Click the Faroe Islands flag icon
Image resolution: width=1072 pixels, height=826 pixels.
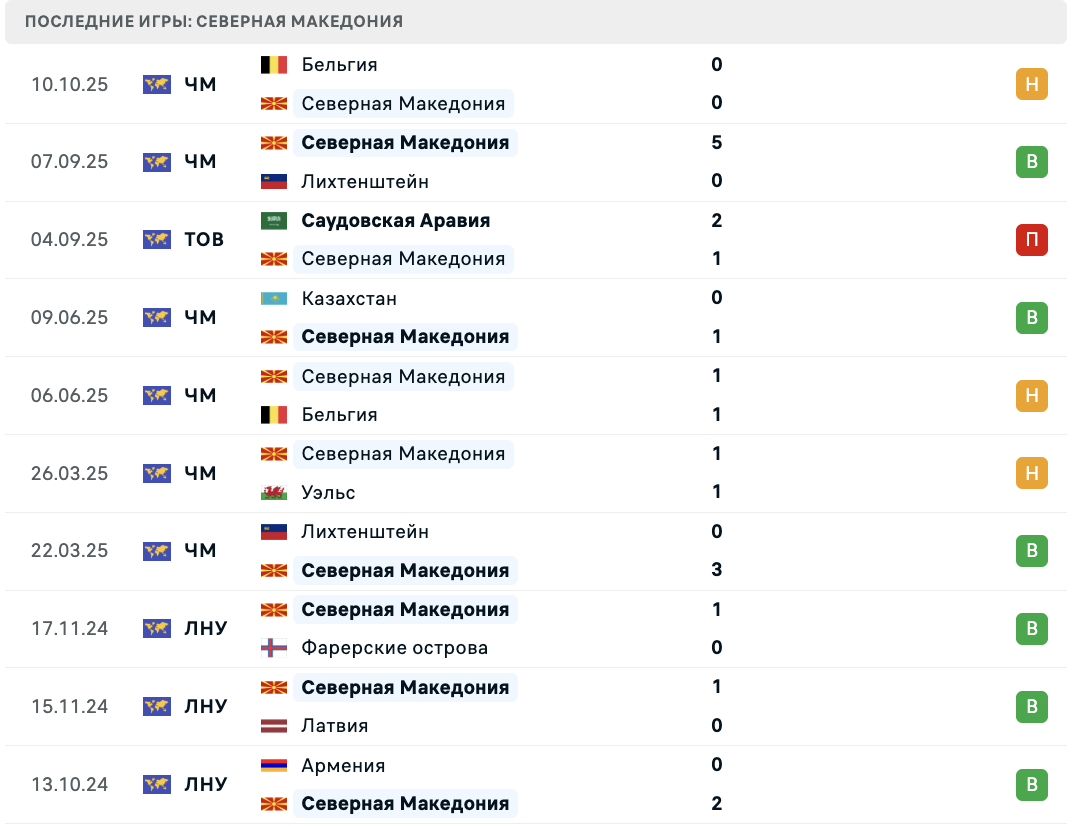click(274, 648)
